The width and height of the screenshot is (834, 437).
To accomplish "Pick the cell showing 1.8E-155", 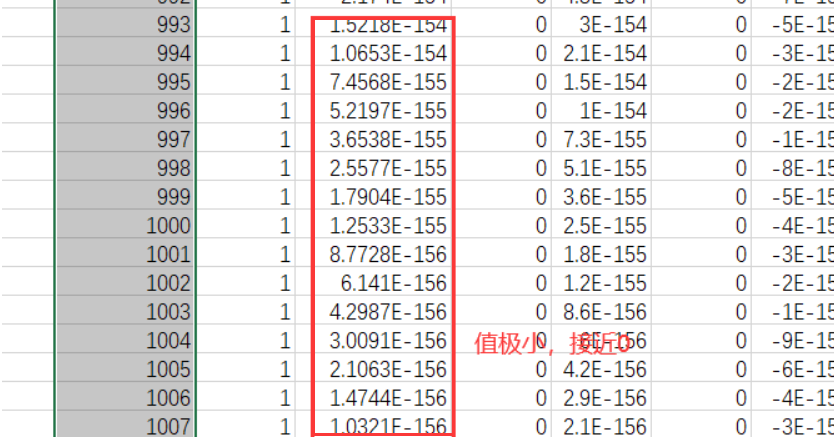I will pyautogui.click(x=602, y=254).
